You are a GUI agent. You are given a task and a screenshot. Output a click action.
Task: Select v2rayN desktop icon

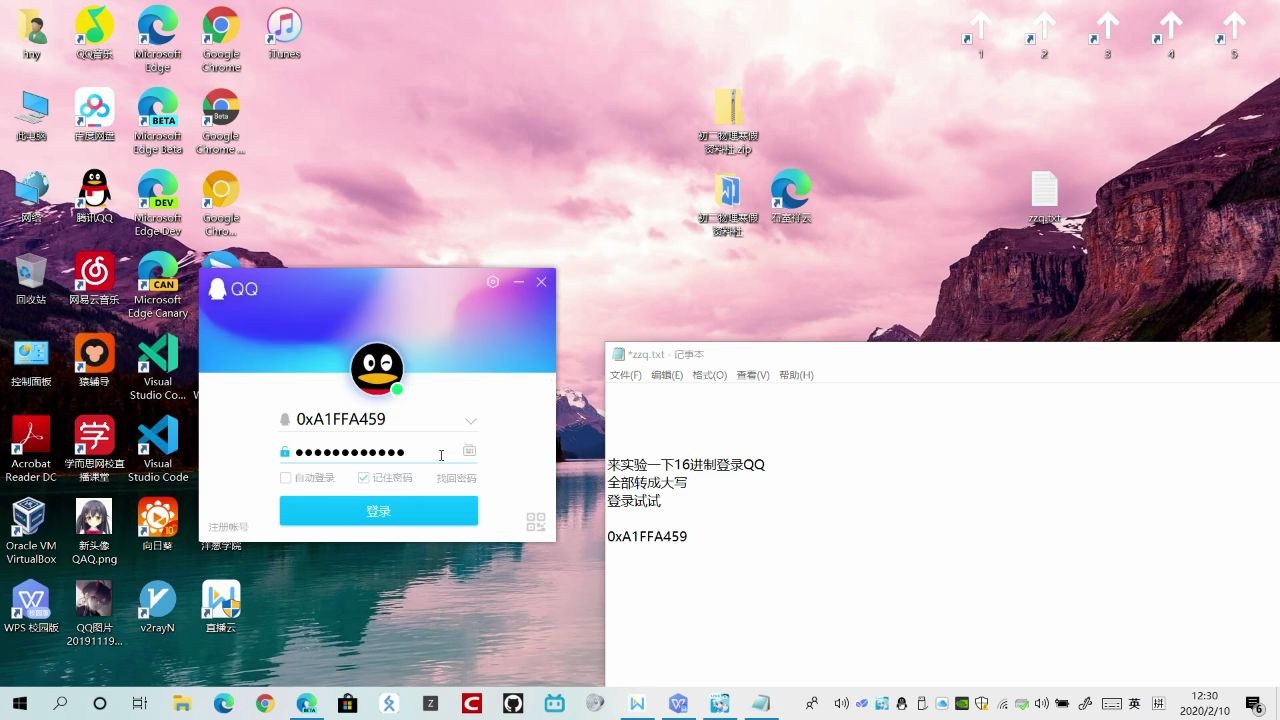point(158,606)
